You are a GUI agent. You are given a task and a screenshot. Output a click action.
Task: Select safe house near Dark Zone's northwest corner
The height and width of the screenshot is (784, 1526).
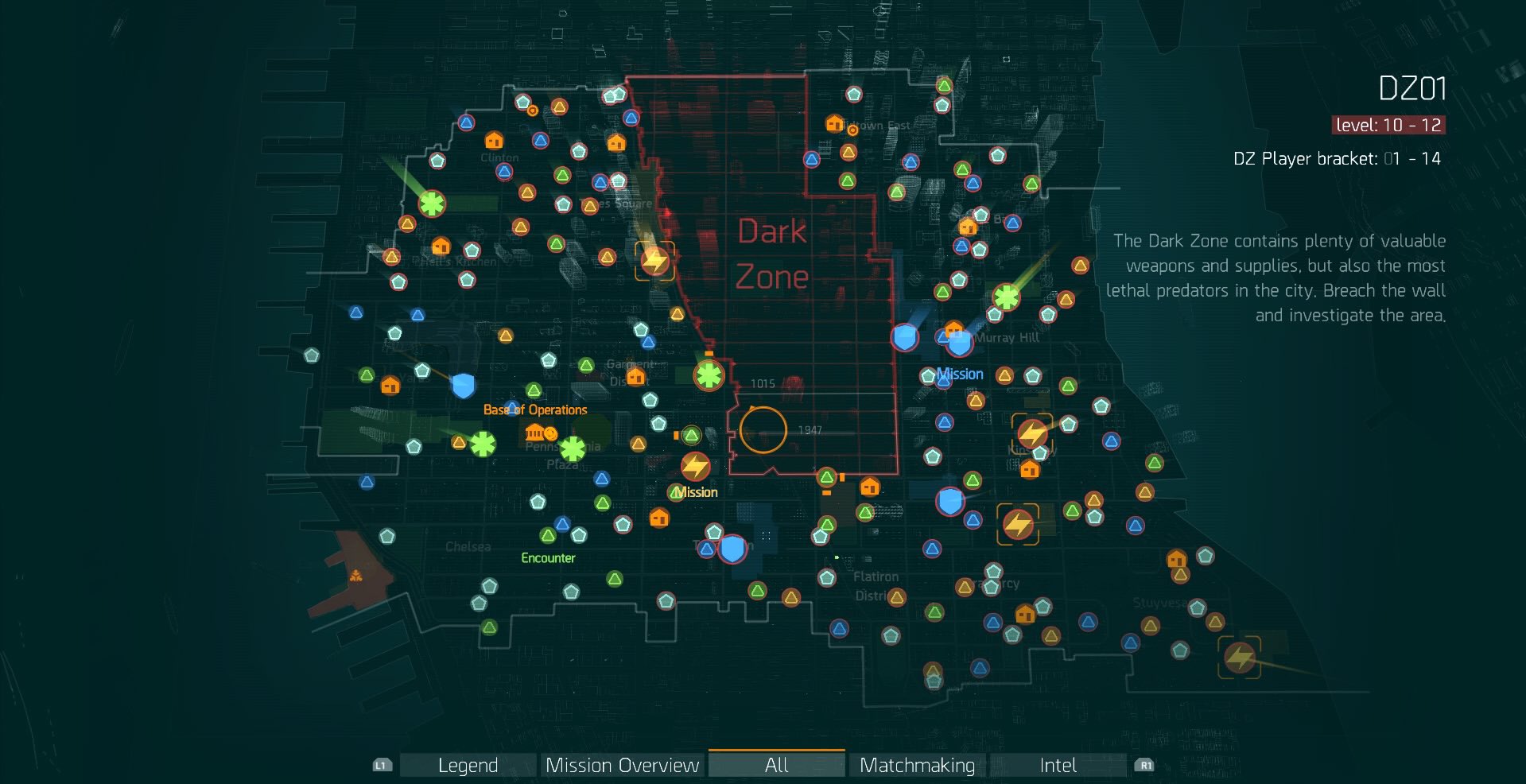[616, 143]
